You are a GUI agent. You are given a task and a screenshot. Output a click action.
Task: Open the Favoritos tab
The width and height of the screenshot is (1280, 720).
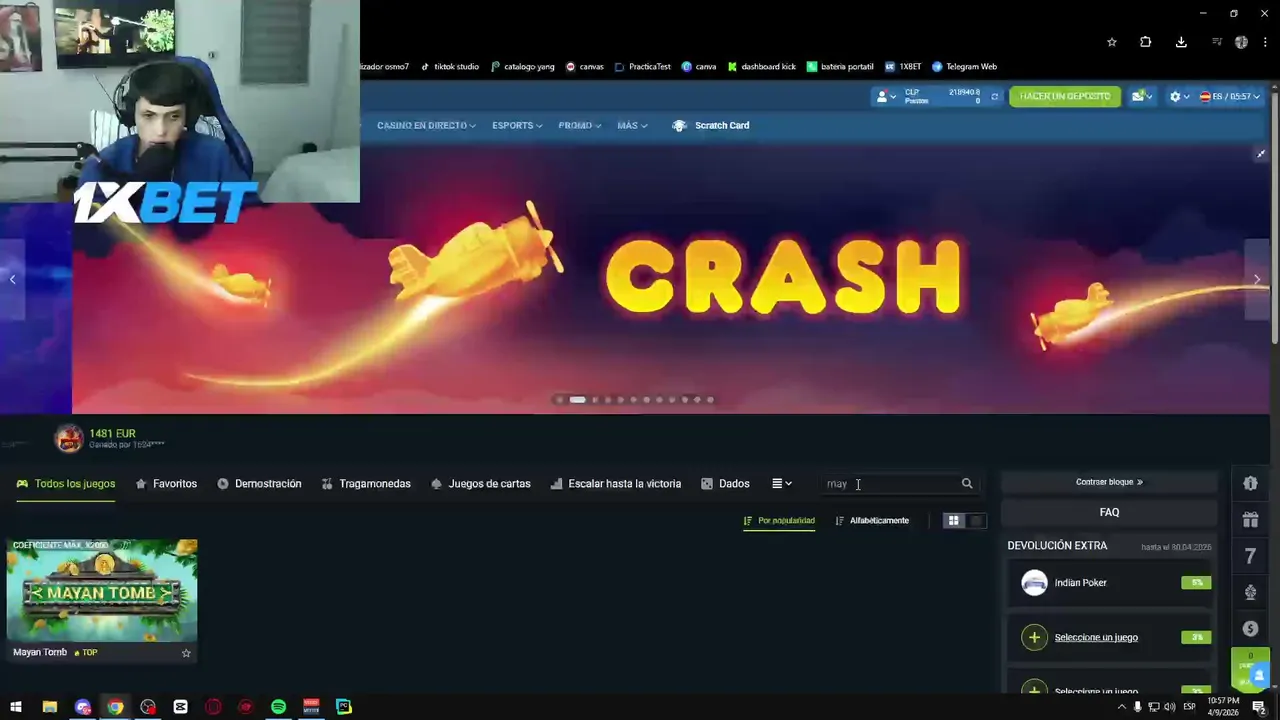[166, 484]
